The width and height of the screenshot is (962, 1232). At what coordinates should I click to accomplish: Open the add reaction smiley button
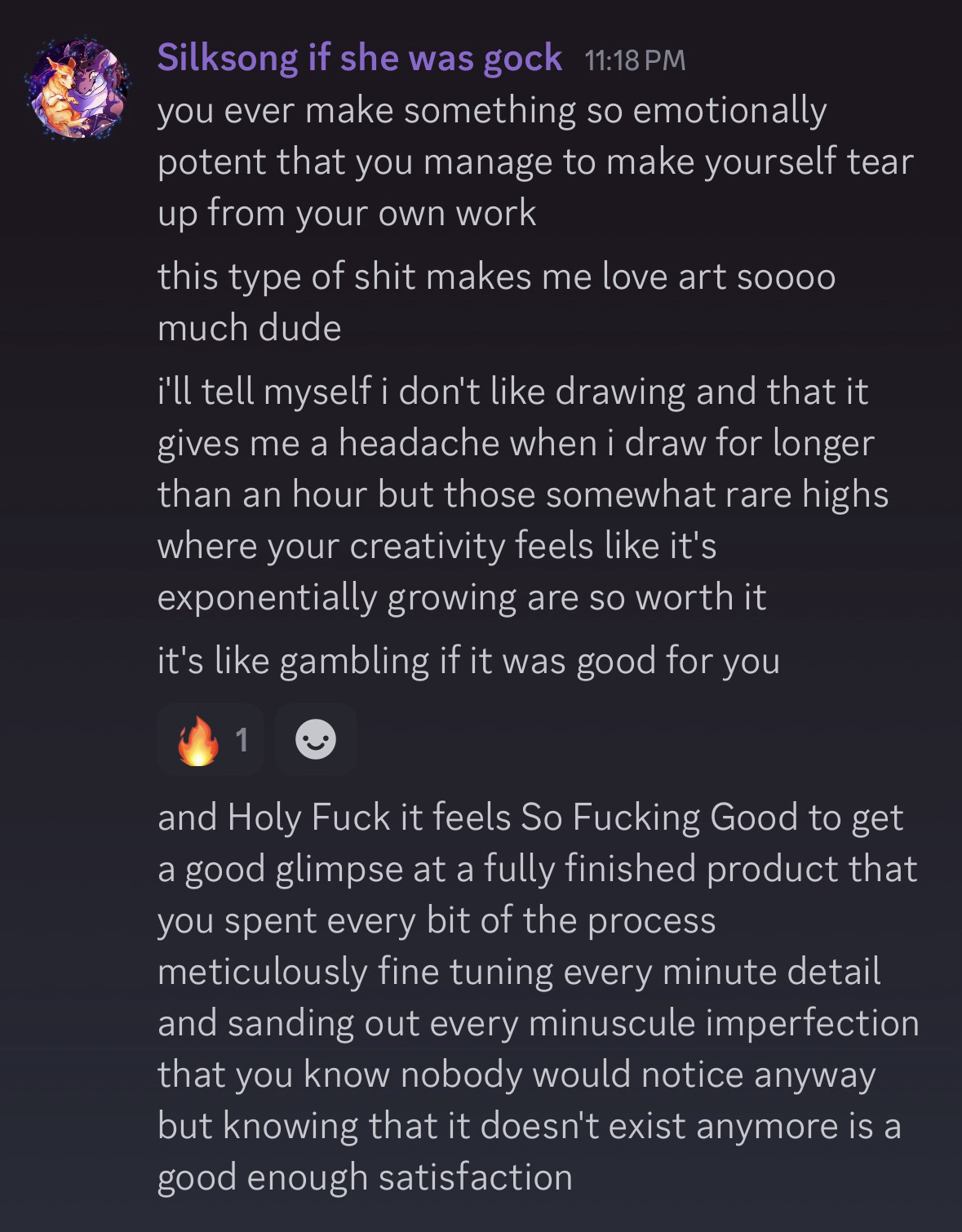click(x=316, y=740)
